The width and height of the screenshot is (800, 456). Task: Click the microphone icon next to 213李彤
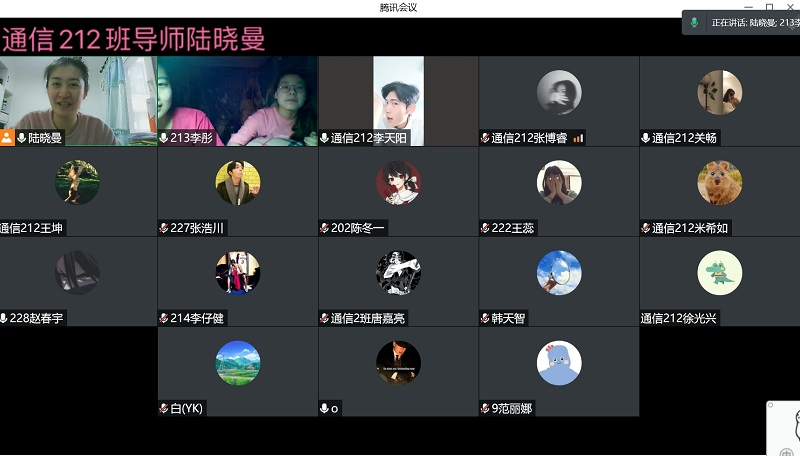tap(164, 138)
